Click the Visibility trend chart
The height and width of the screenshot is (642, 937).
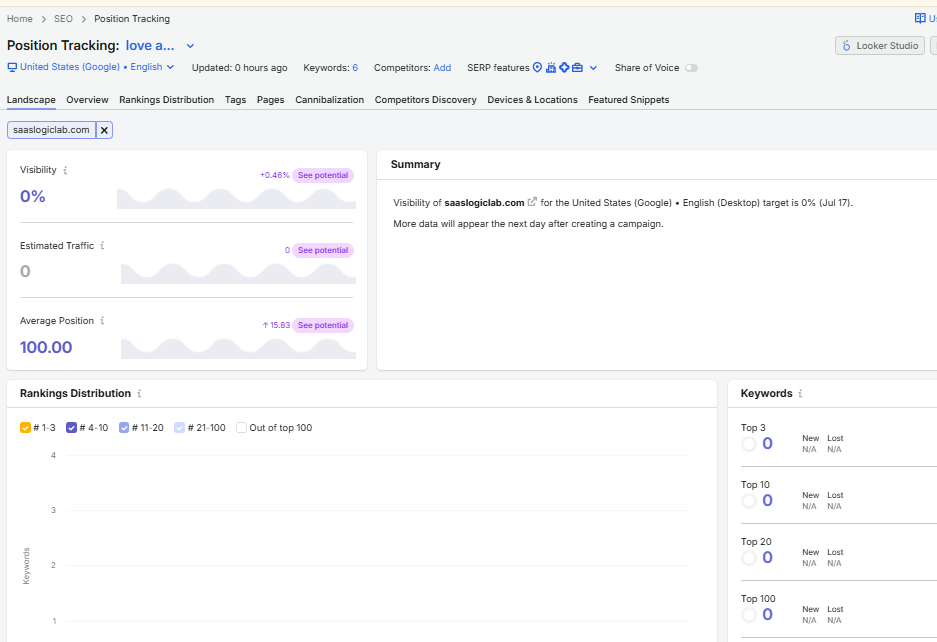tap(236, 198)
